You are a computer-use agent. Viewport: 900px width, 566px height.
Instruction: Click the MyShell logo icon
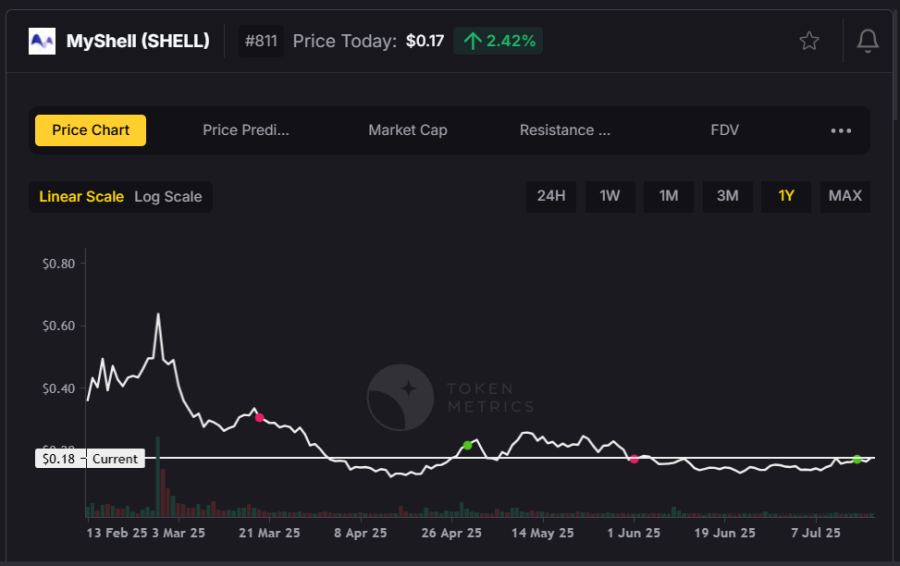click(42, 41)
